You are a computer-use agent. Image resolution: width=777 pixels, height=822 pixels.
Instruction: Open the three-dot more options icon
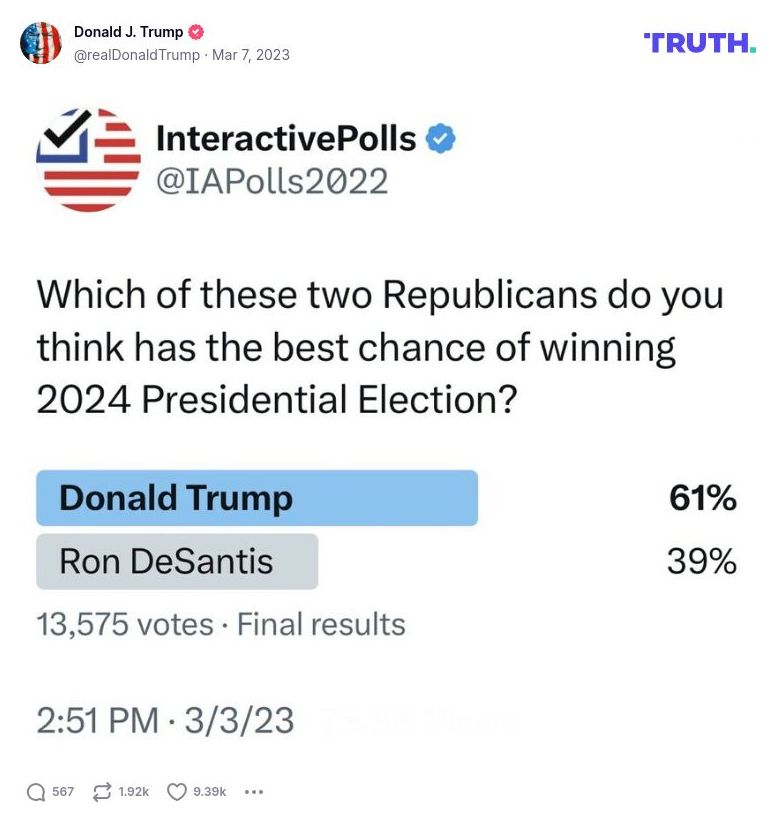[x=254, y=791]
